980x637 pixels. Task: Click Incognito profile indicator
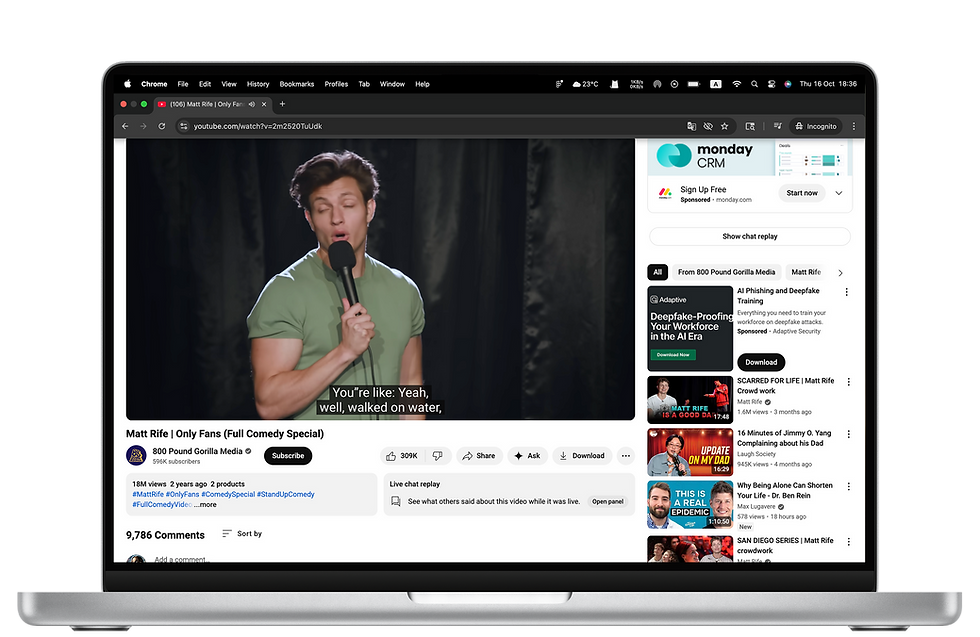[816, 126]
